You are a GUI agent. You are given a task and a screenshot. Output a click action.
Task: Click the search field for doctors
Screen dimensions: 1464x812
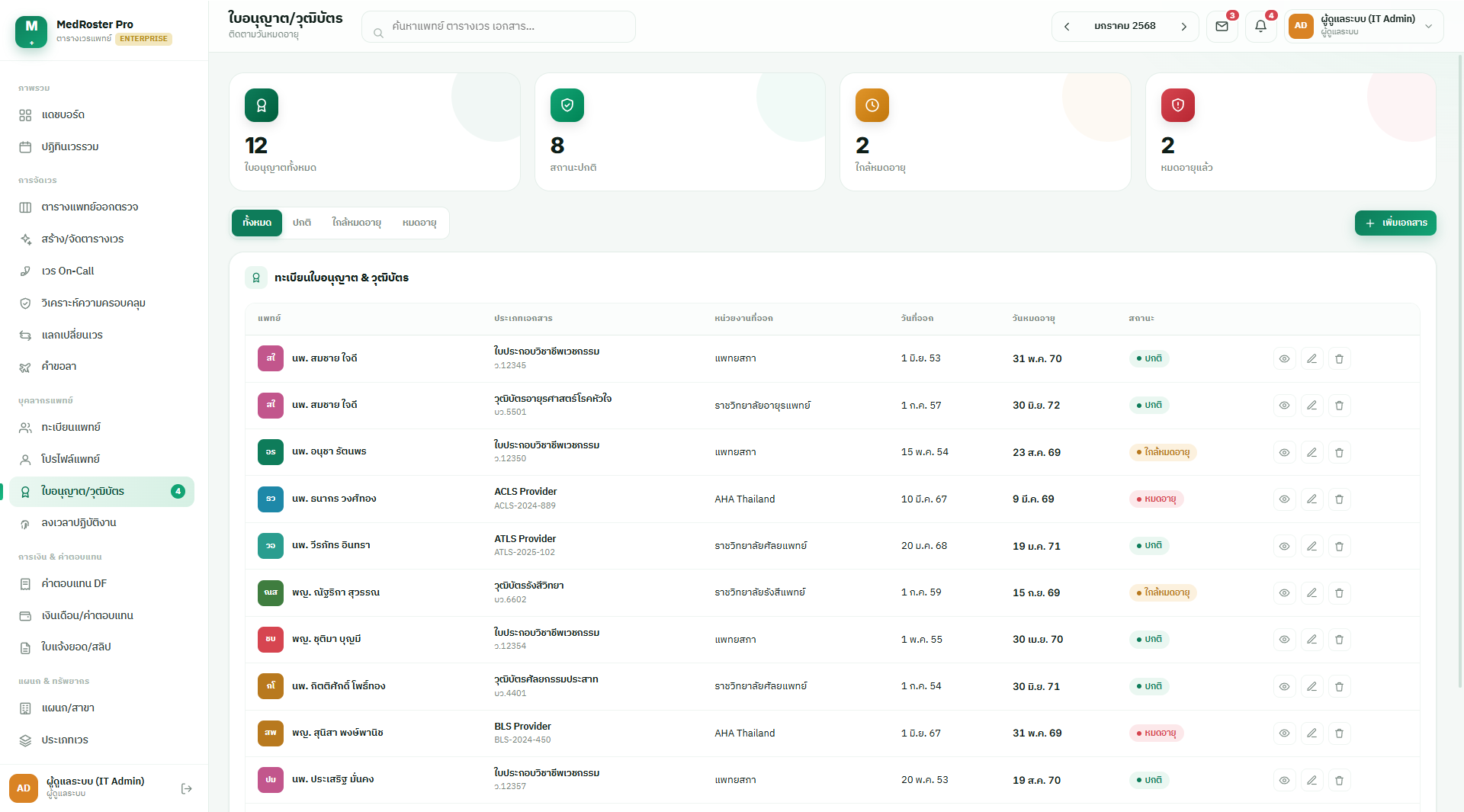coord(499,27)
